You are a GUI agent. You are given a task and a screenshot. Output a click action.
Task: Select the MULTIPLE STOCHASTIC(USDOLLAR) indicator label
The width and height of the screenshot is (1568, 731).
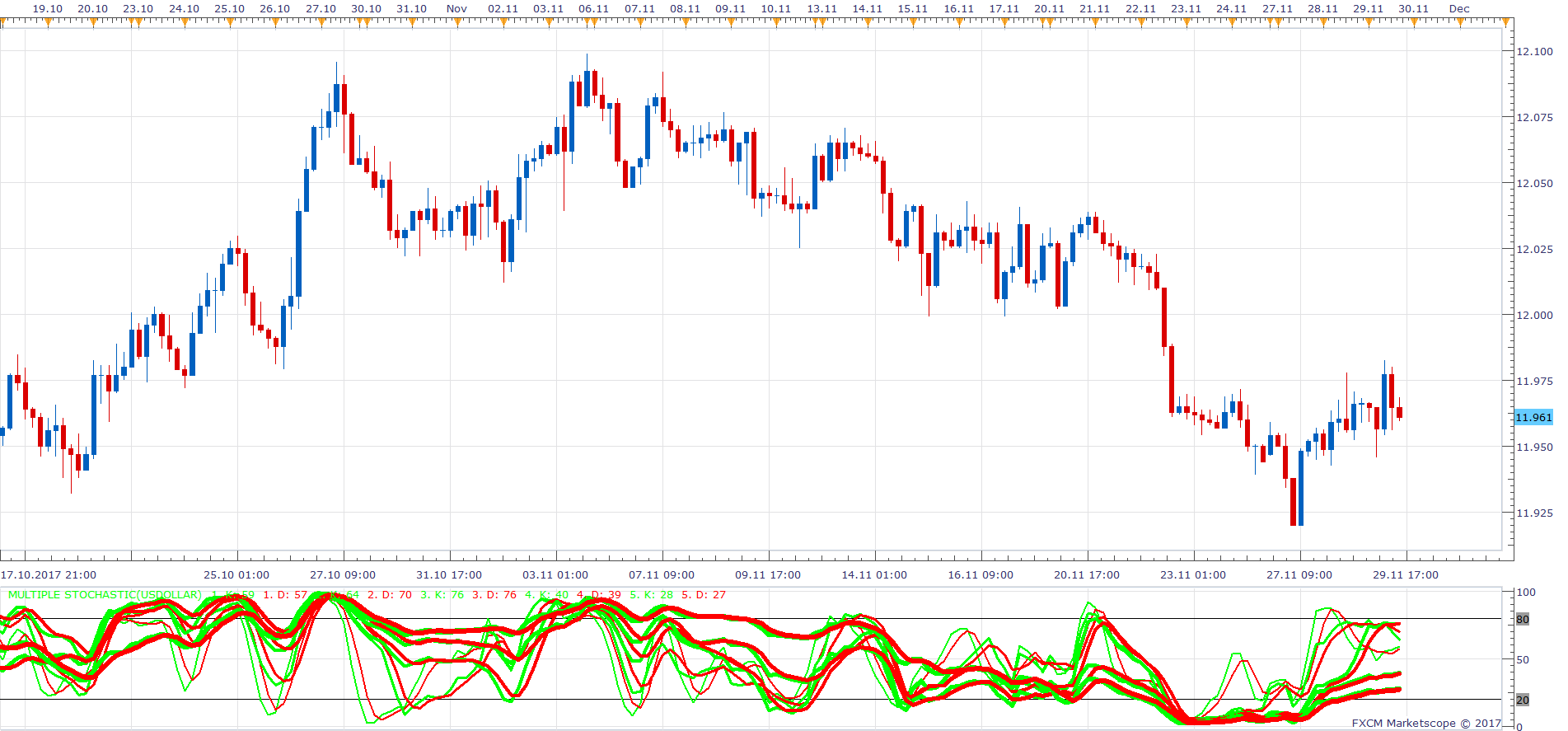(105, 595)
